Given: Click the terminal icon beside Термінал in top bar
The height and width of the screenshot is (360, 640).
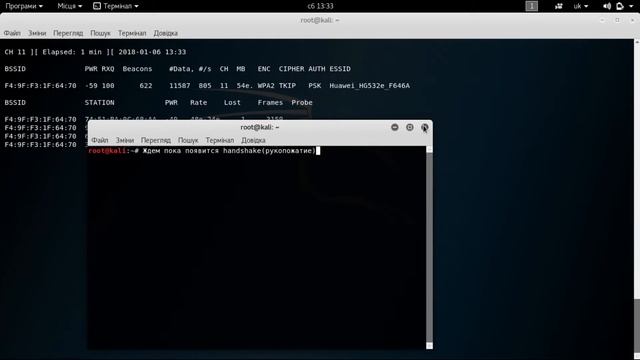Looking at the screenshot, I should click(x=97, y=6).
